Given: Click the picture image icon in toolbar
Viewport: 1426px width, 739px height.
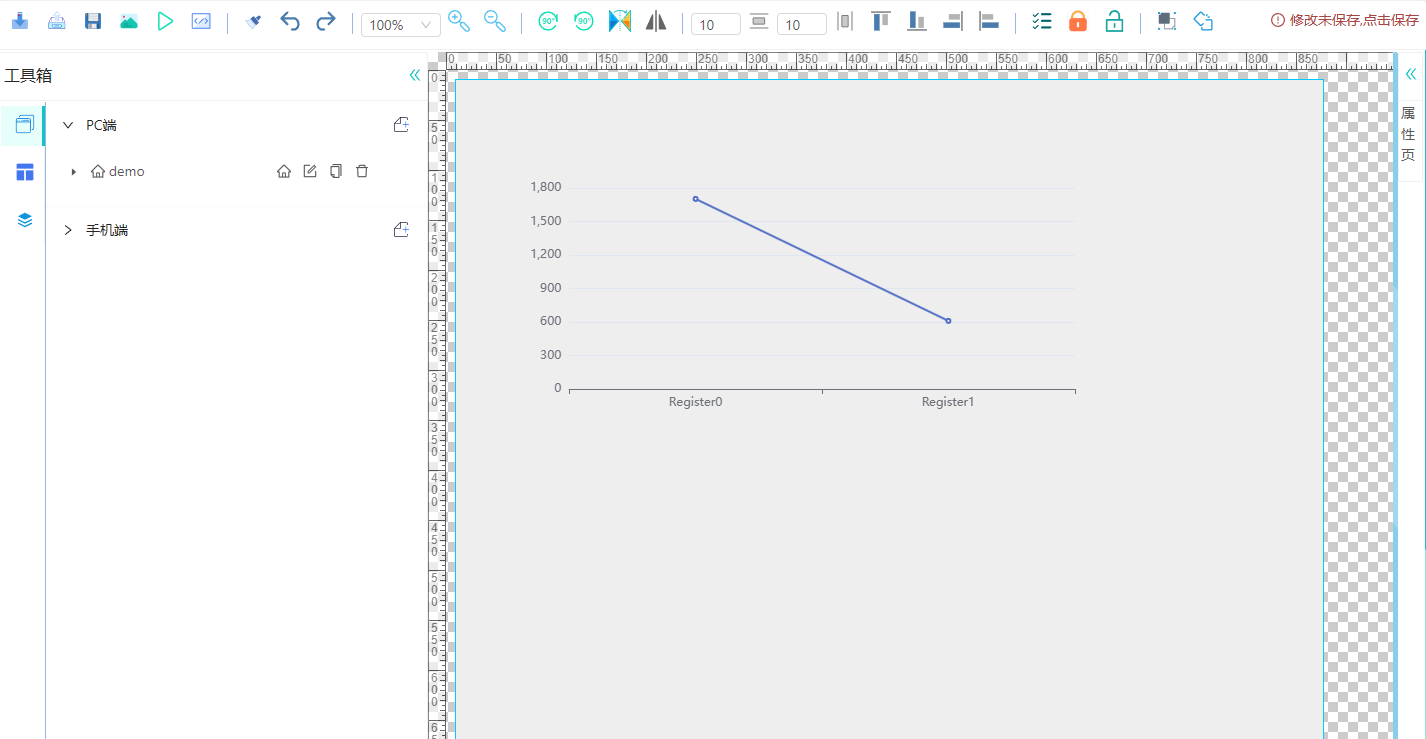Looking at the screenshot, I should point(129,21).
